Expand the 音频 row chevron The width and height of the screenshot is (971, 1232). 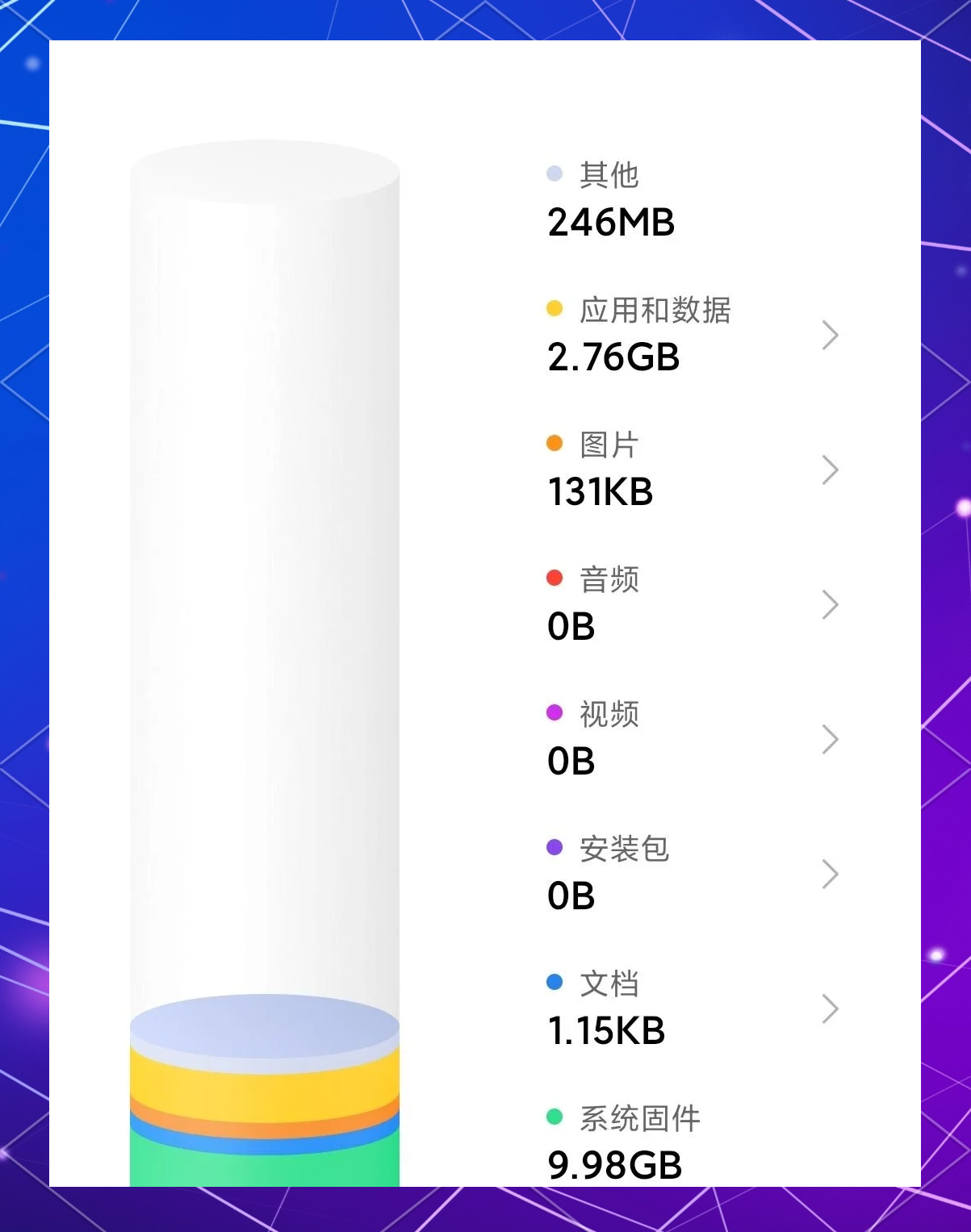point(830,604)
